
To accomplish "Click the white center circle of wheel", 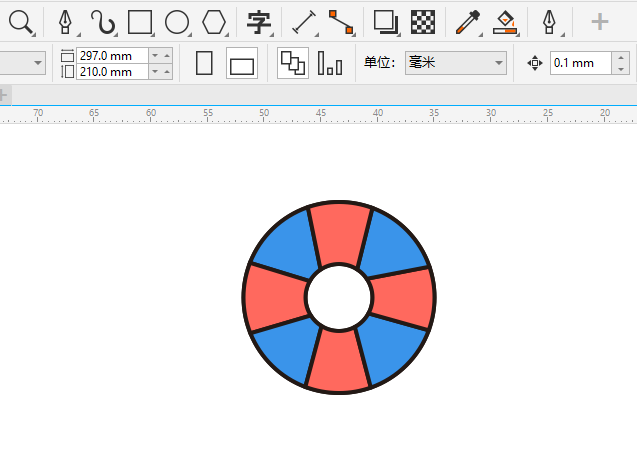I will 339,297.
